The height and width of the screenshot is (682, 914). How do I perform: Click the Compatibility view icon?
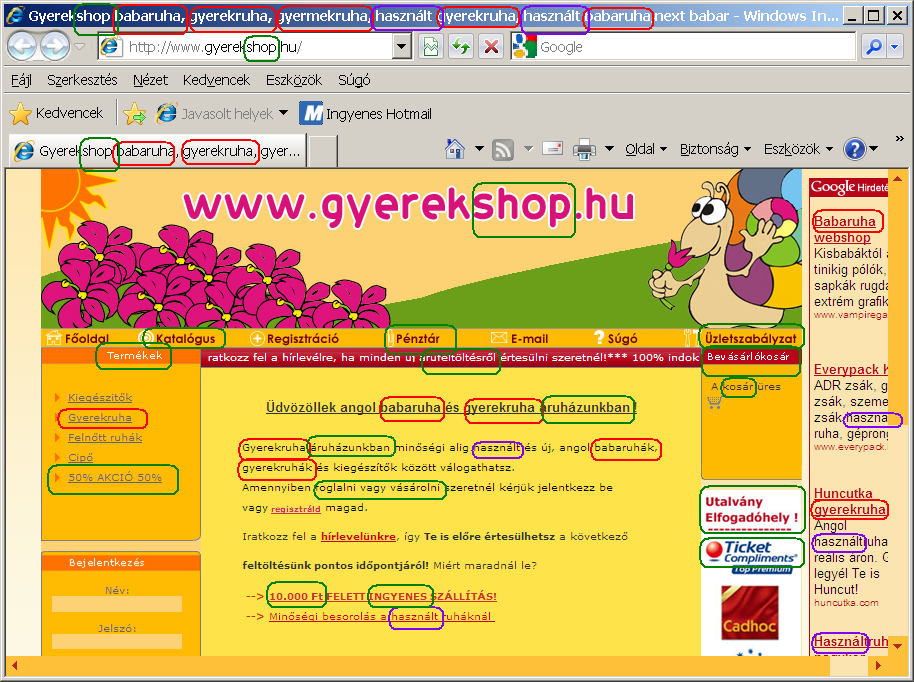(431, 47)
